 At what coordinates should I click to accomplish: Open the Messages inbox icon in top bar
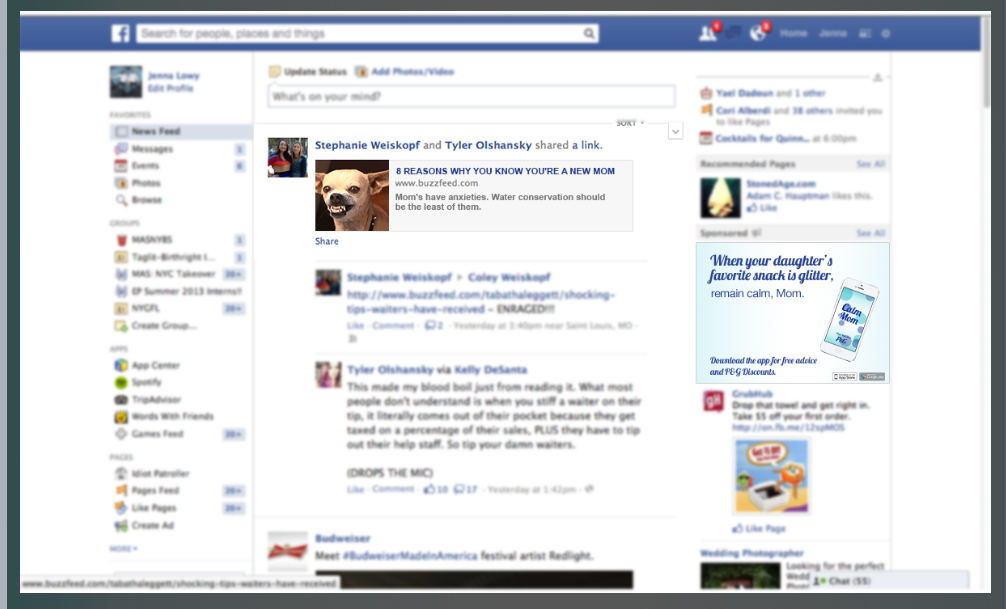(733, 33)
